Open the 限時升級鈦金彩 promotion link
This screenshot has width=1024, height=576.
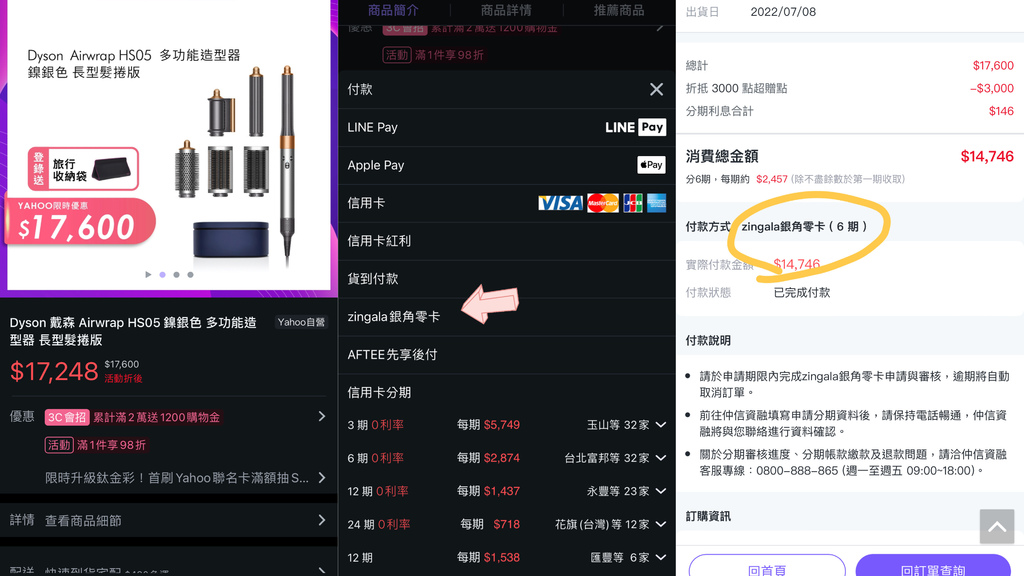[x=177, y=478]
